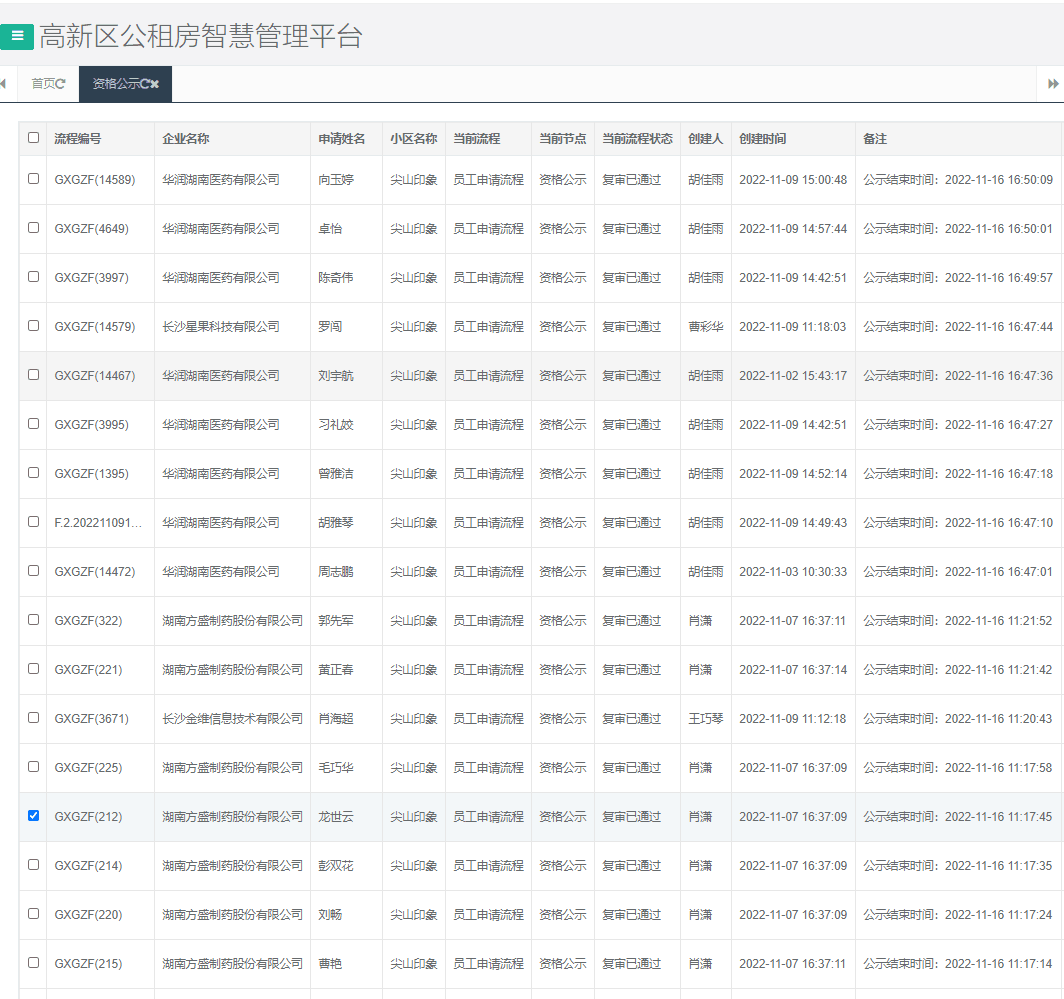Click refresh icon on 资格公示 tab

coord(144,84)
